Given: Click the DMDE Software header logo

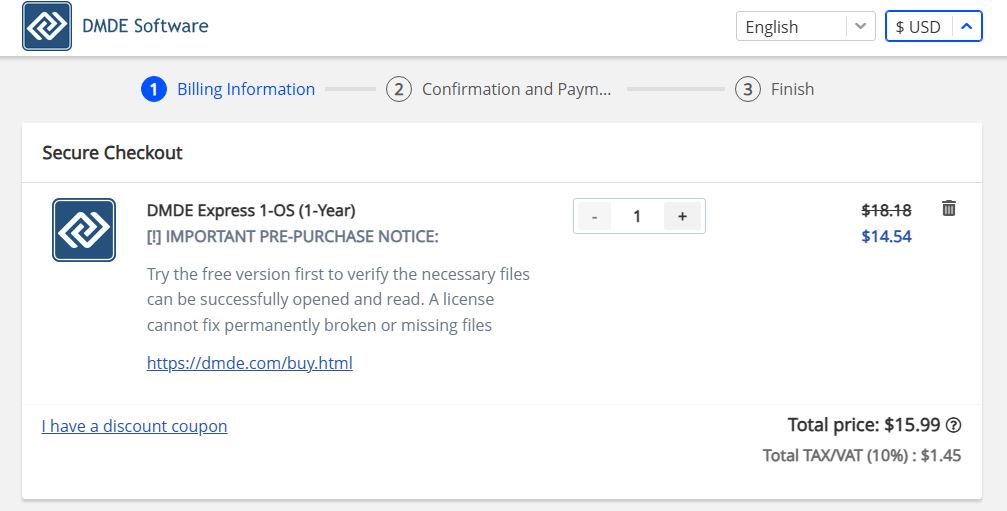Looking at the screenshot, I should pyautogui.click(x=47, y=26).
